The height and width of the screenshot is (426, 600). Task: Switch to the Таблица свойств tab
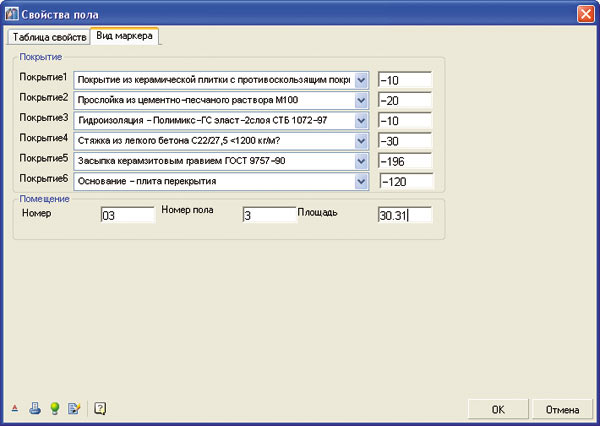coord(49,37)
